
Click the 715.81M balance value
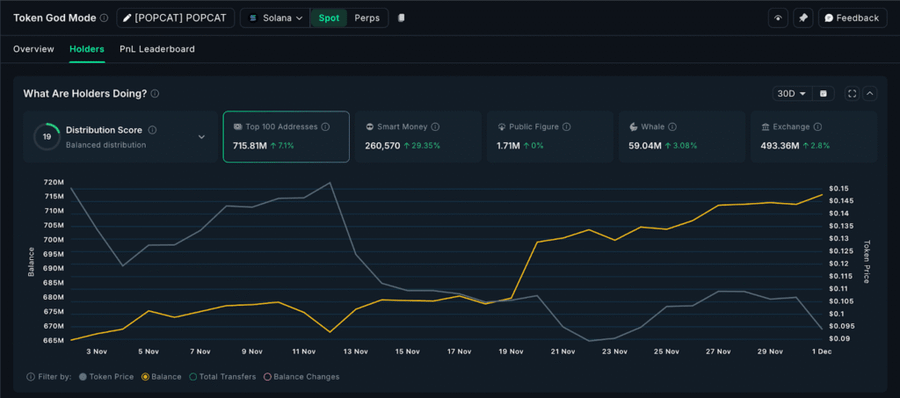click(250, 146)
